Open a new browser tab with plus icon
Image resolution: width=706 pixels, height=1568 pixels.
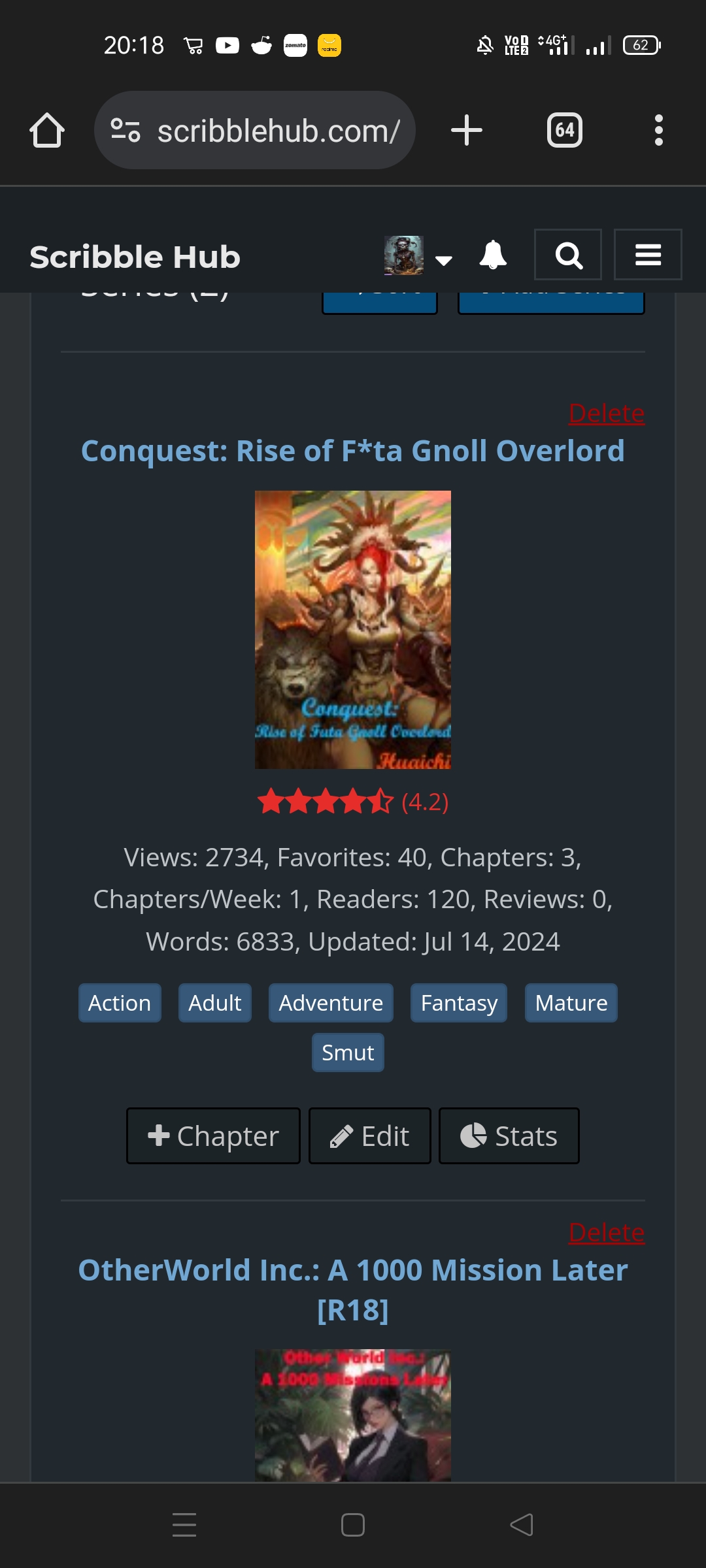[x=467, y=130]
